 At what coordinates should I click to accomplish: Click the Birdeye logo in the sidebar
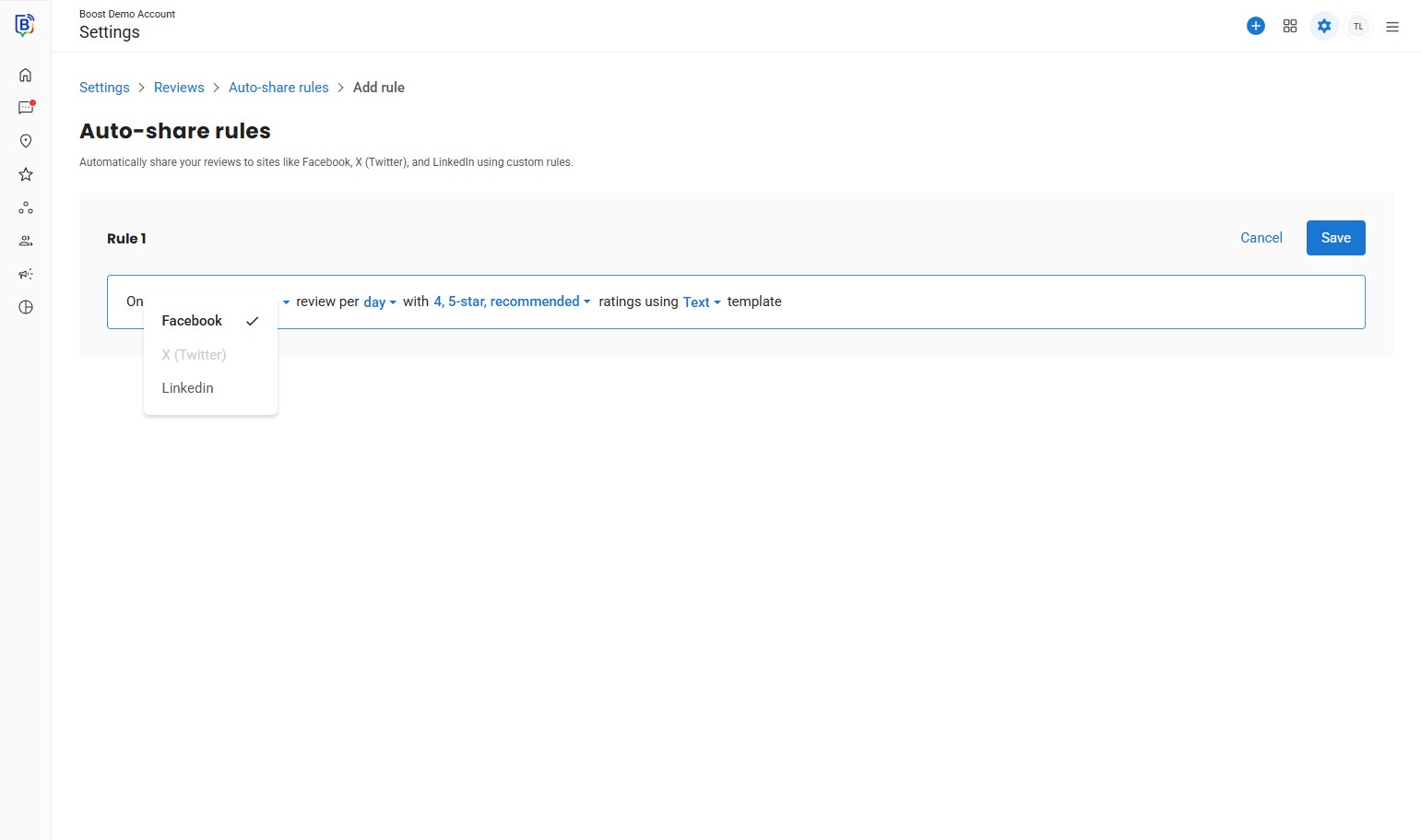tap(25, 25)
